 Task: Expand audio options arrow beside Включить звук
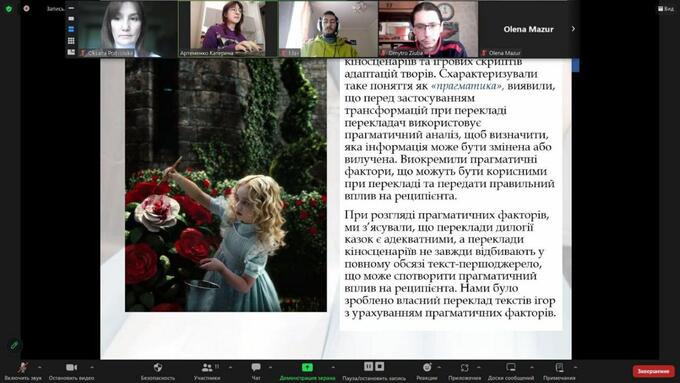40,367
